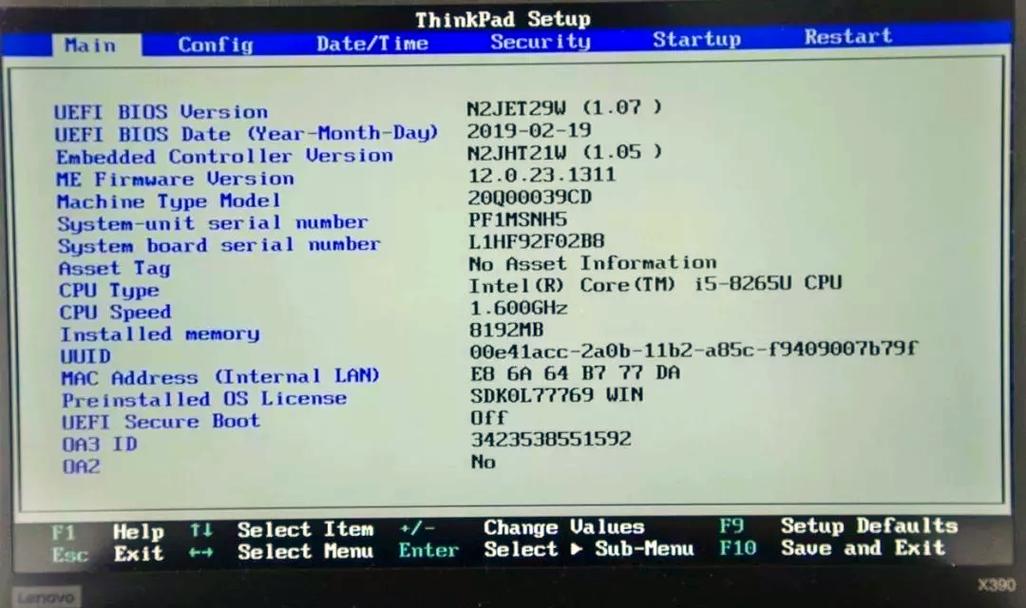Image resolution: width=1026 pixels, height=608 pixels.
Task: Select the System-unit serial number label
Action: click(x=212, y=223)
